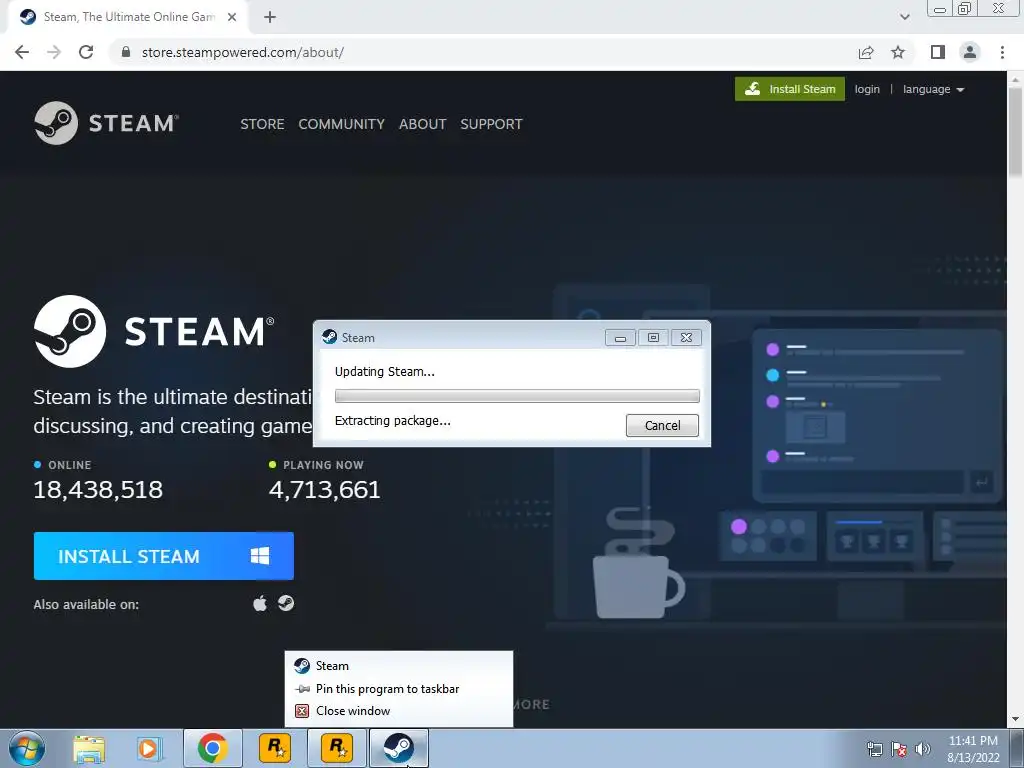Click the Updating Steam progress bar
This screenshot has height=768, width=1024.
(517, 396)
